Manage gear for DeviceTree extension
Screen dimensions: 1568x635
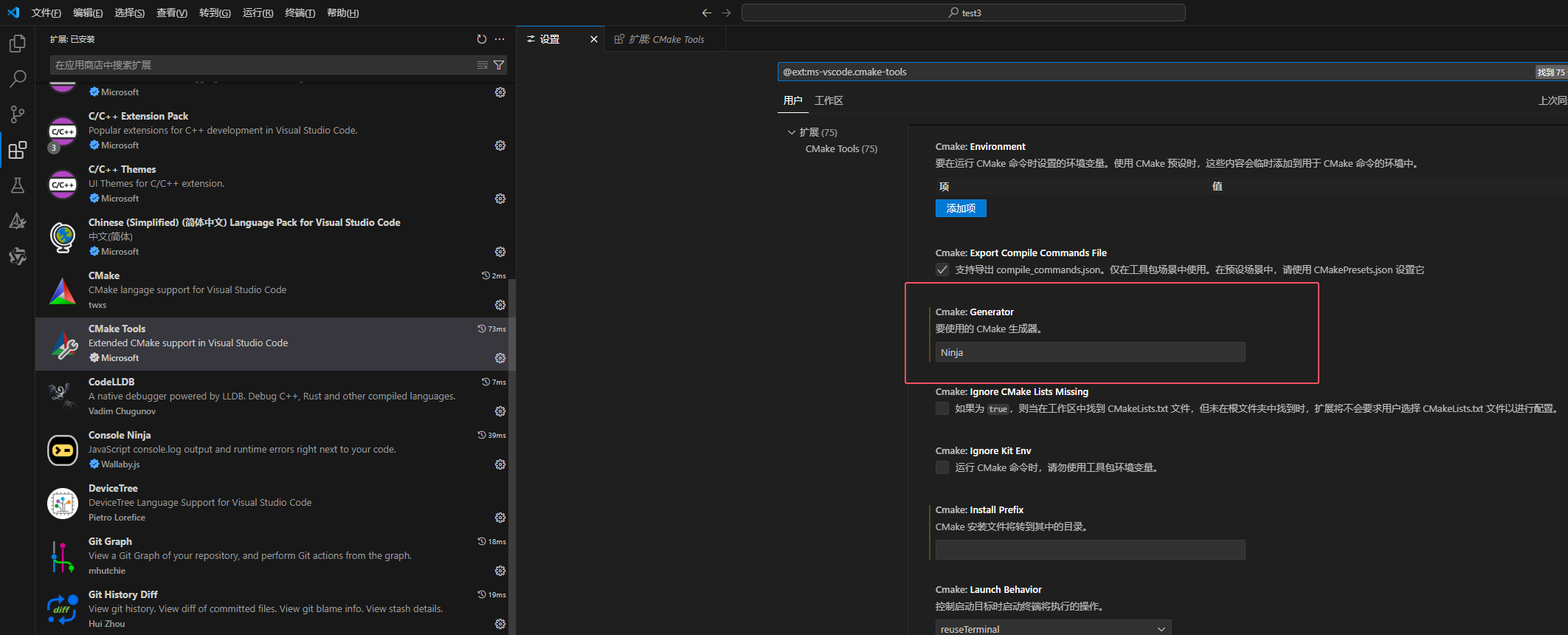click(500, 518)
